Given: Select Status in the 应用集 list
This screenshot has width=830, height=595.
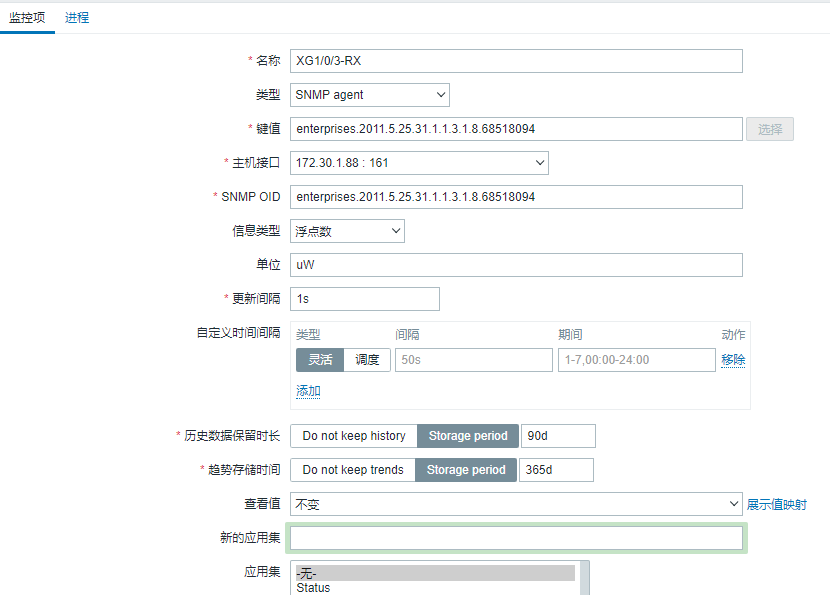Looking at the screenshot, I should pos(314,588).
